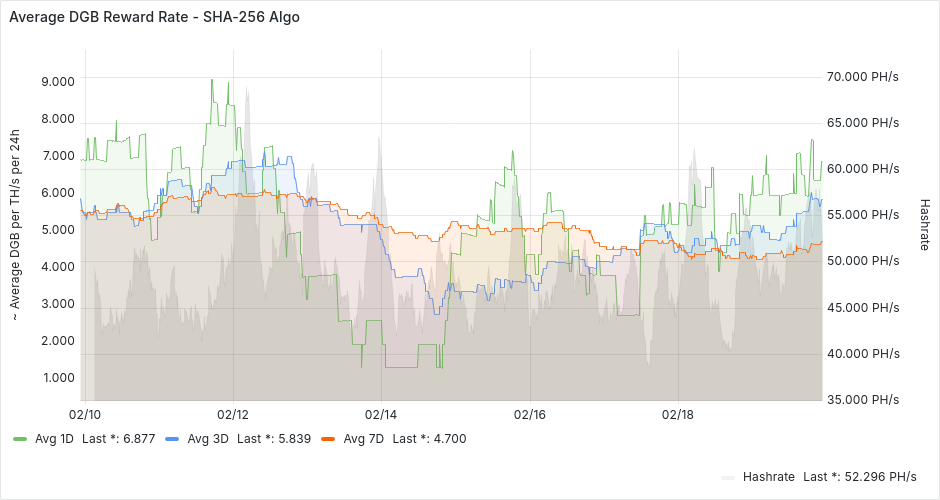This screenshot has height=500, width=940.
Task: Toggle Hashrate series visibility in legend
Action: coord(769,477)
